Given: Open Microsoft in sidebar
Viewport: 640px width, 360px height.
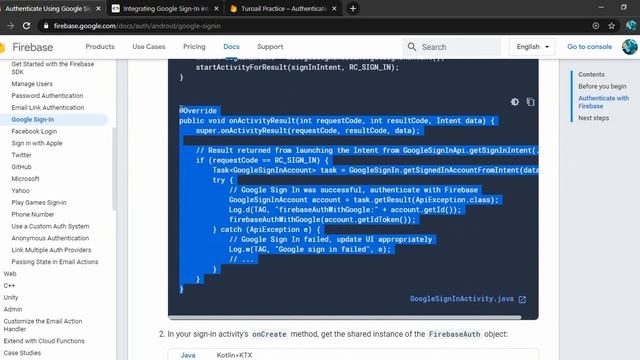Looking at the screenshot, I should click(x=25, y=178).
